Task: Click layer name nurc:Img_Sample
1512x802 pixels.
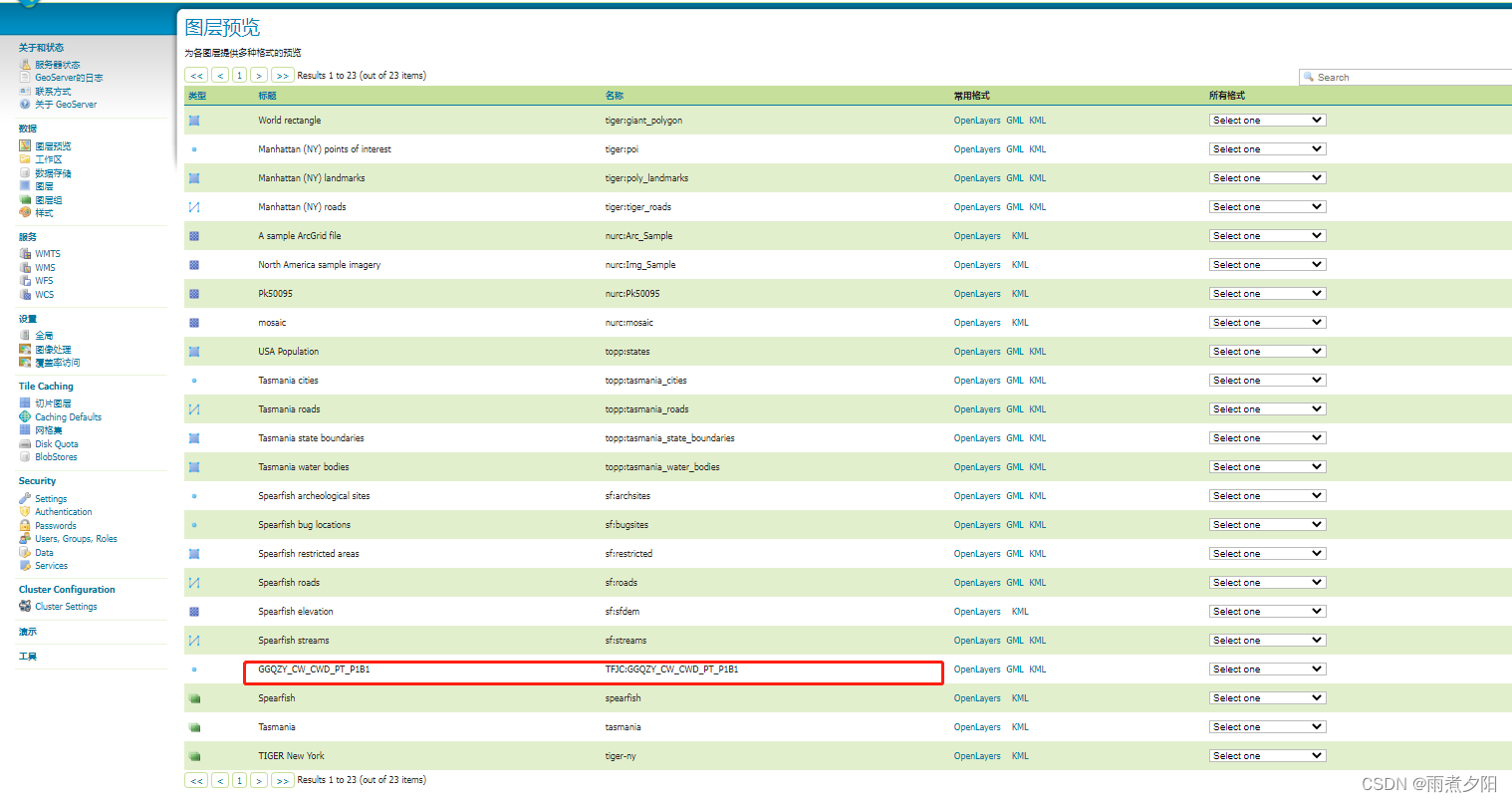Action: click(640, 265)
